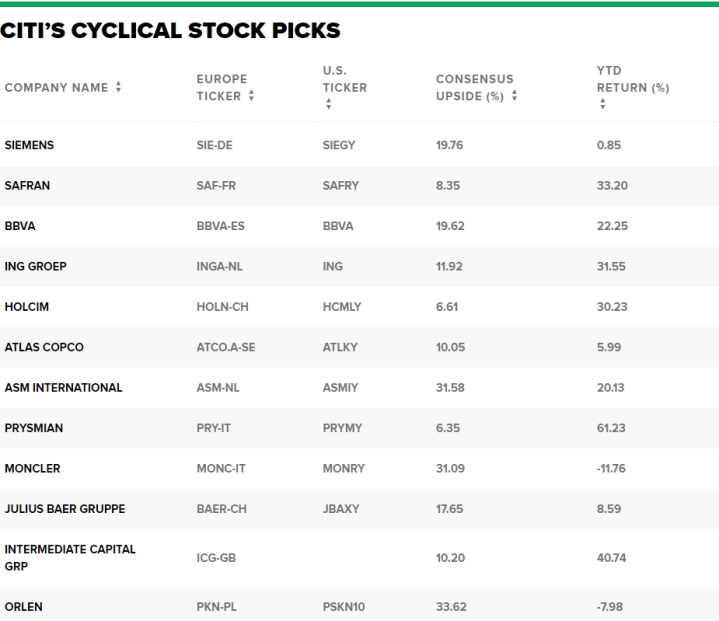The image size is (719, 621).
Task: Sort by YTD Return arrow icon
Action: pyautogui.click(x=603, y=104)
